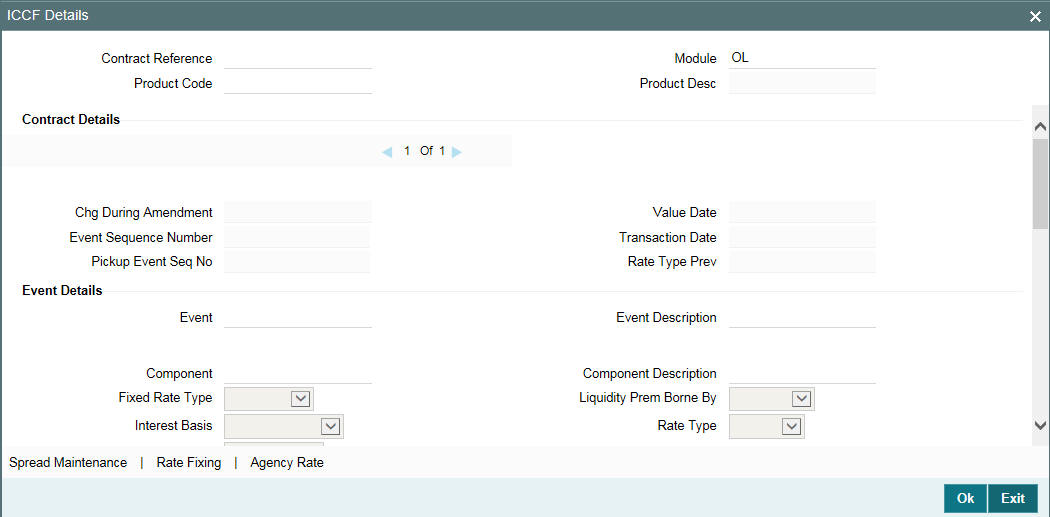Open the Interest Basis dropdown
The image size is (1050, 517).
coord(284,426)
